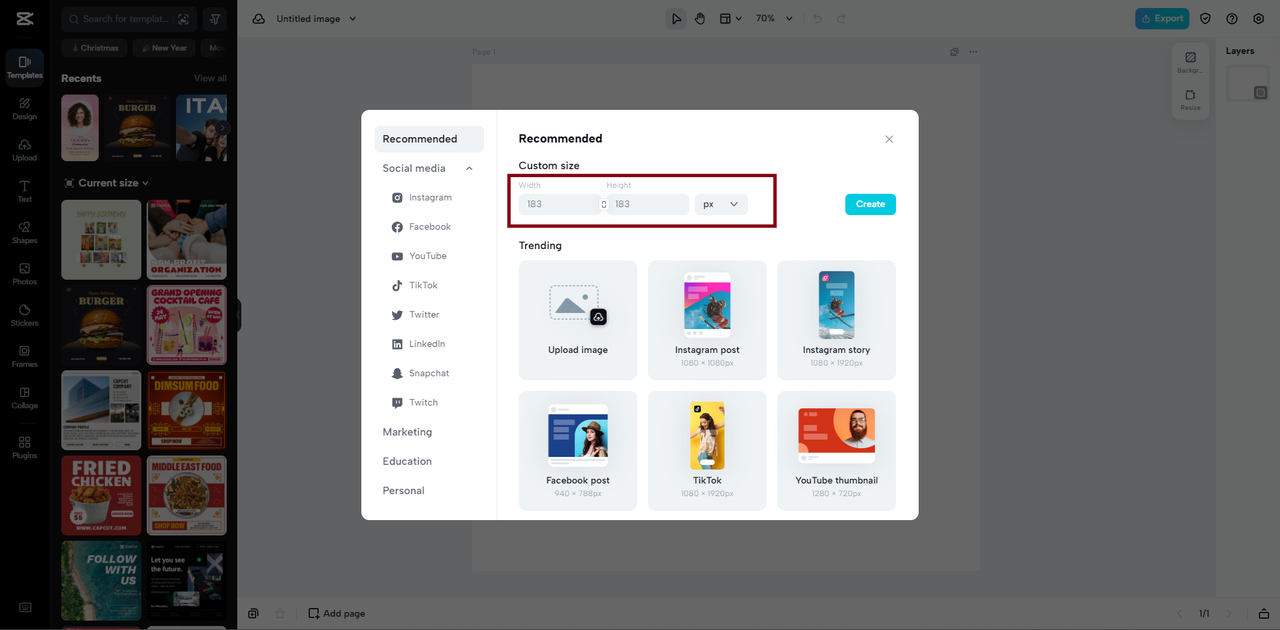The width and height of the screenshot is (1280, 630).
Task: Click the cloud save status icon
Action: point(259,18)
